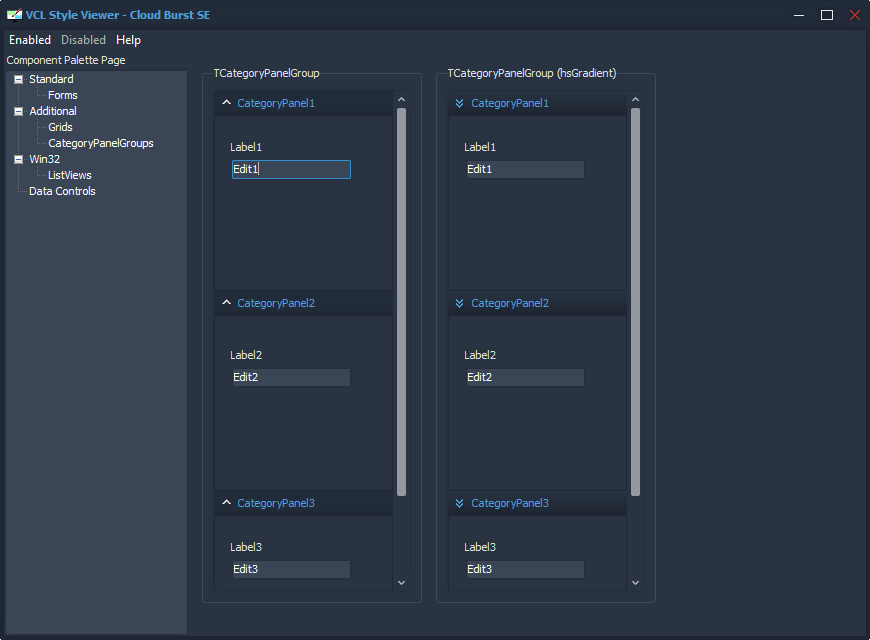Maximize the VCL Style Viewer window
Viewport: 870px width, 640px height.
[x=827, y=16]
